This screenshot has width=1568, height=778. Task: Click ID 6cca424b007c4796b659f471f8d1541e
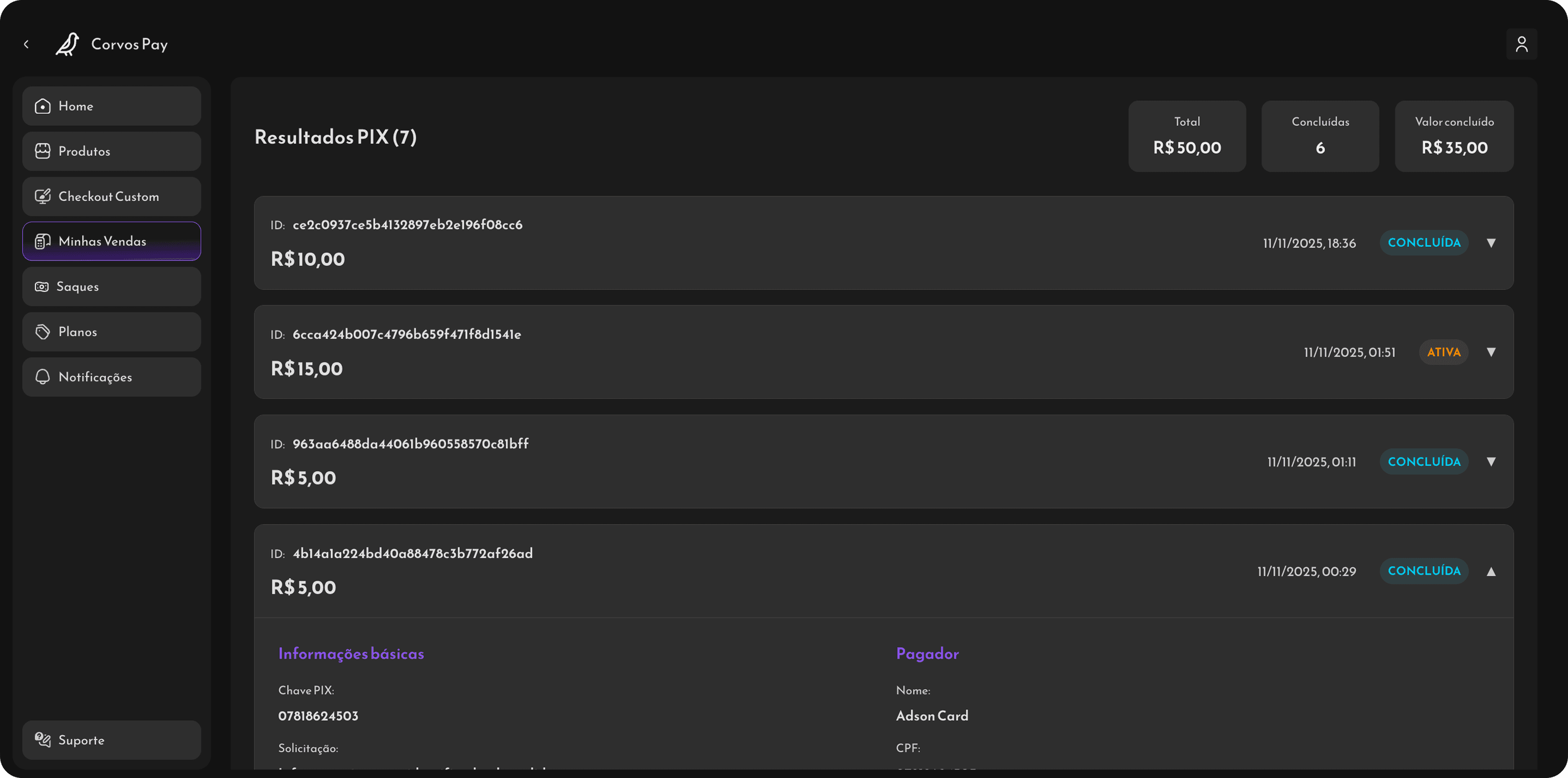[406, 334]
